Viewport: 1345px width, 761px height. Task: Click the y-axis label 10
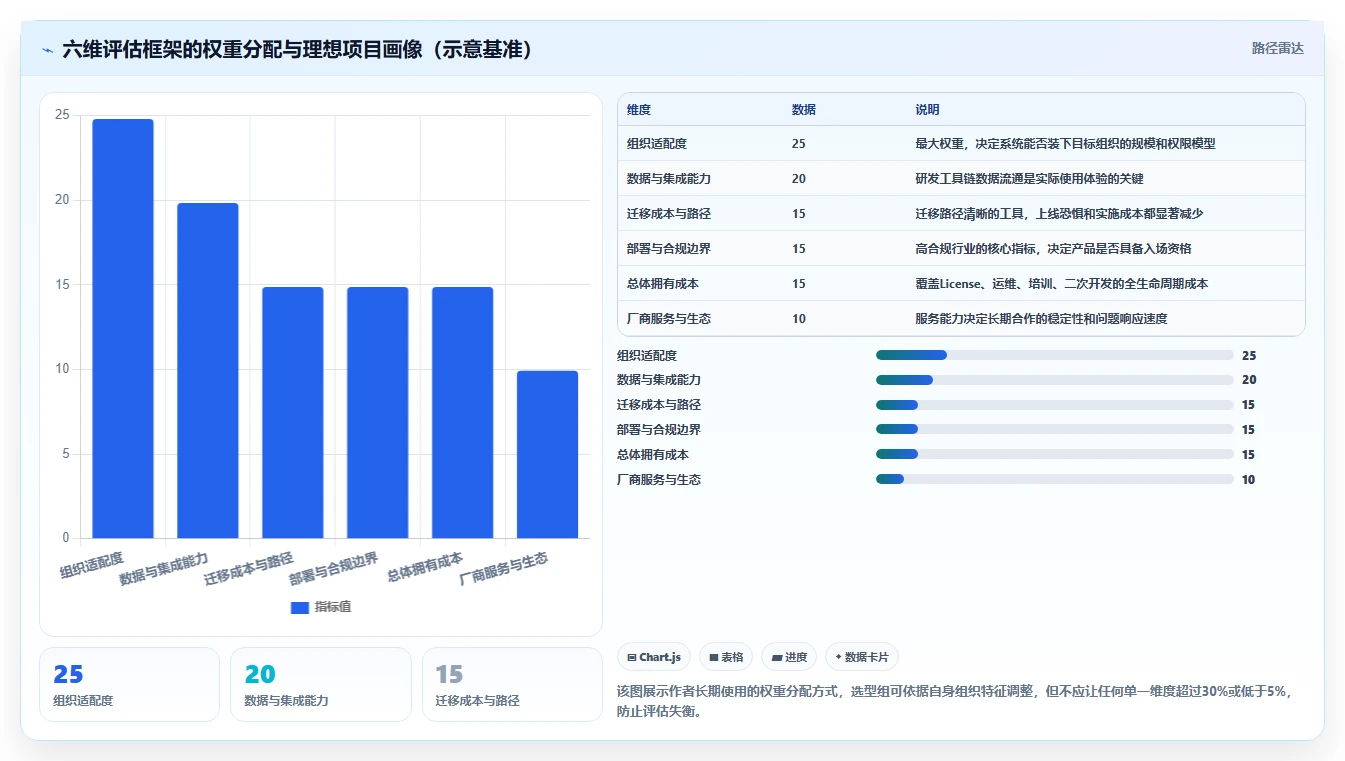tap(62, 369)
